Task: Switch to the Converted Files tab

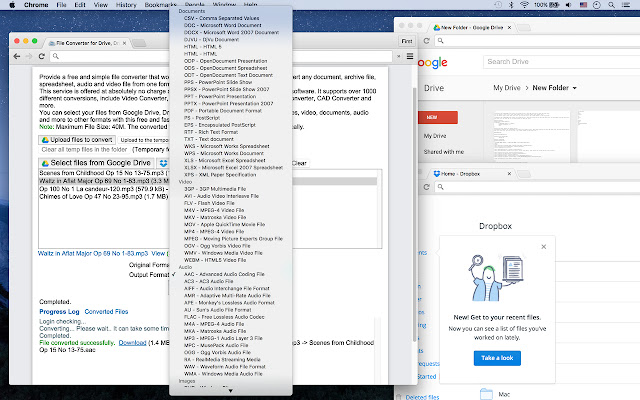Action: [106, 312]
